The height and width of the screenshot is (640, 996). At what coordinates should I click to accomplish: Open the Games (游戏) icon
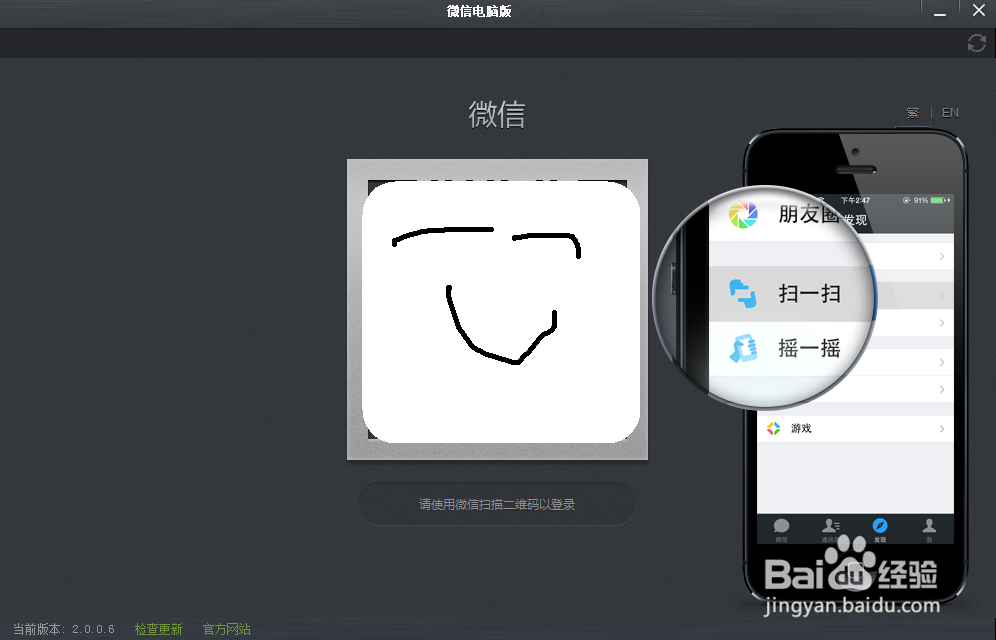pyautogui.click(x=772, y=428)
